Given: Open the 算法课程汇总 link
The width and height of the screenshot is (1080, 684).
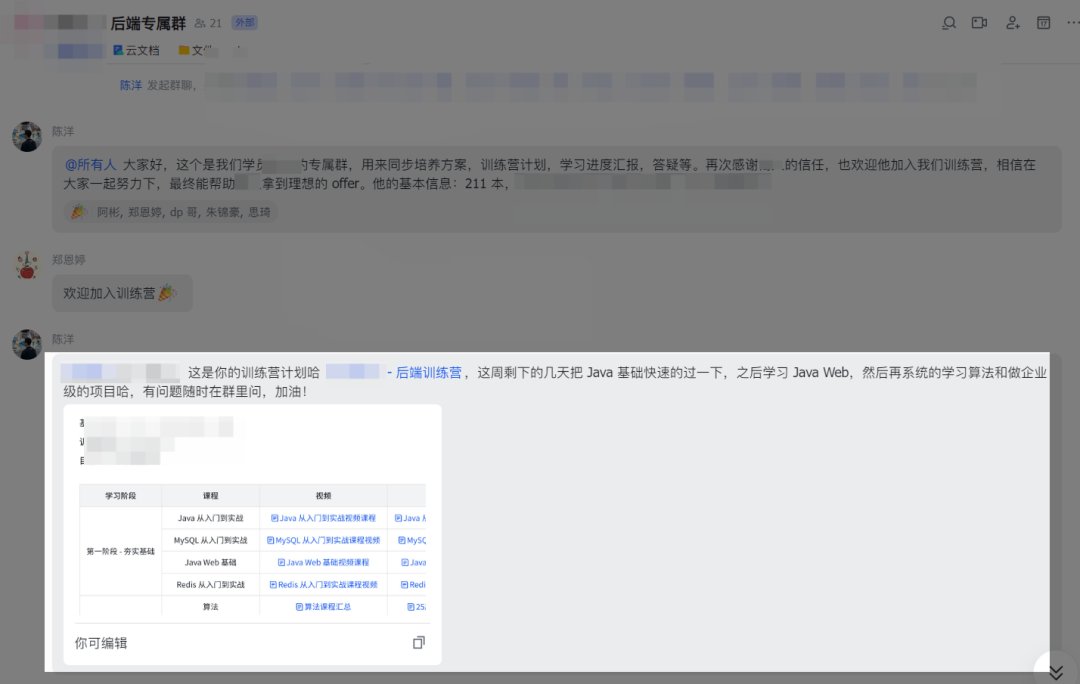Looking at the screenshot, I should click(x=324, y=607).
